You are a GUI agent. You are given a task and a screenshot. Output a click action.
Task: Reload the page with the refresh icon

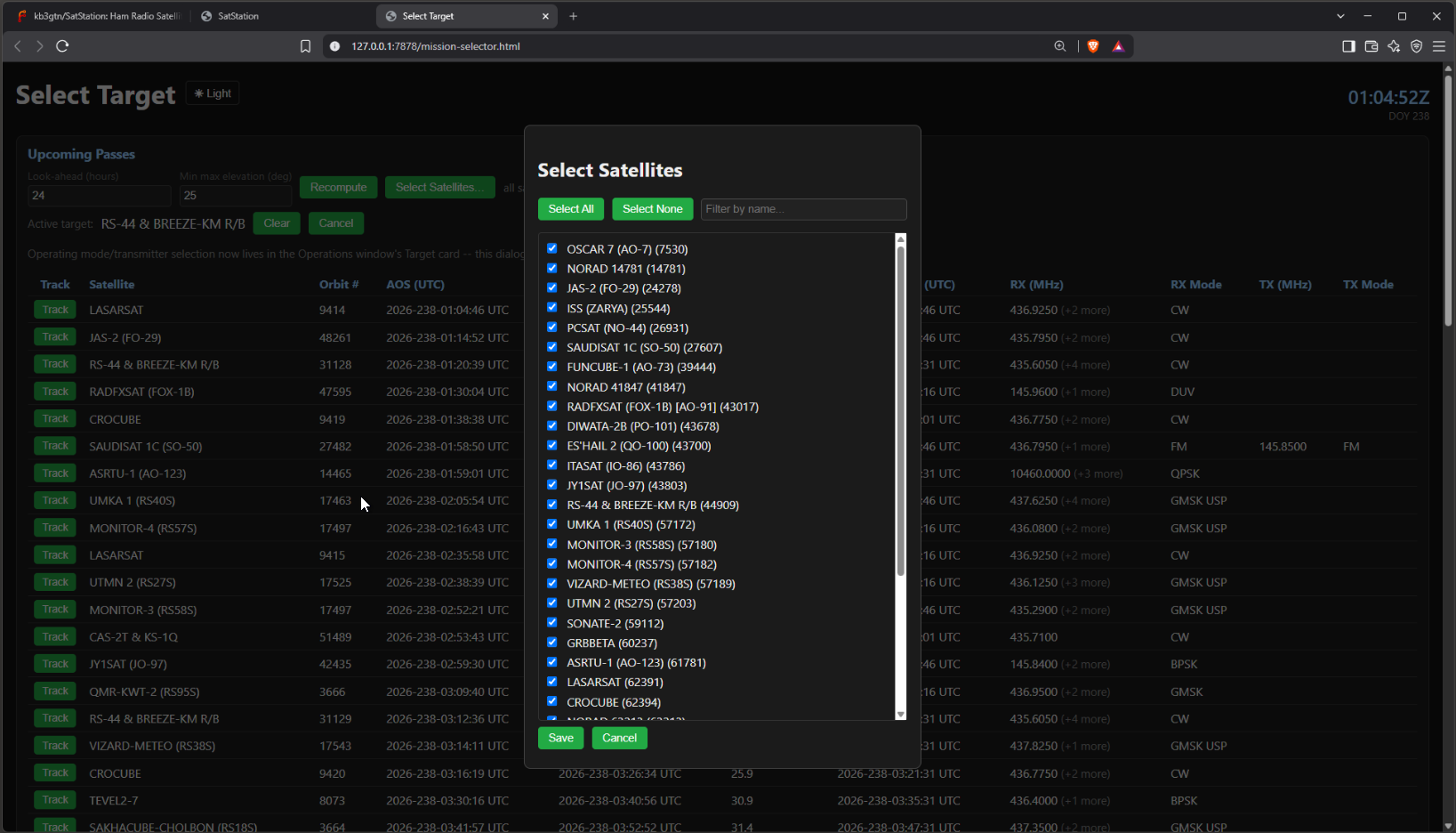(62, 46)
